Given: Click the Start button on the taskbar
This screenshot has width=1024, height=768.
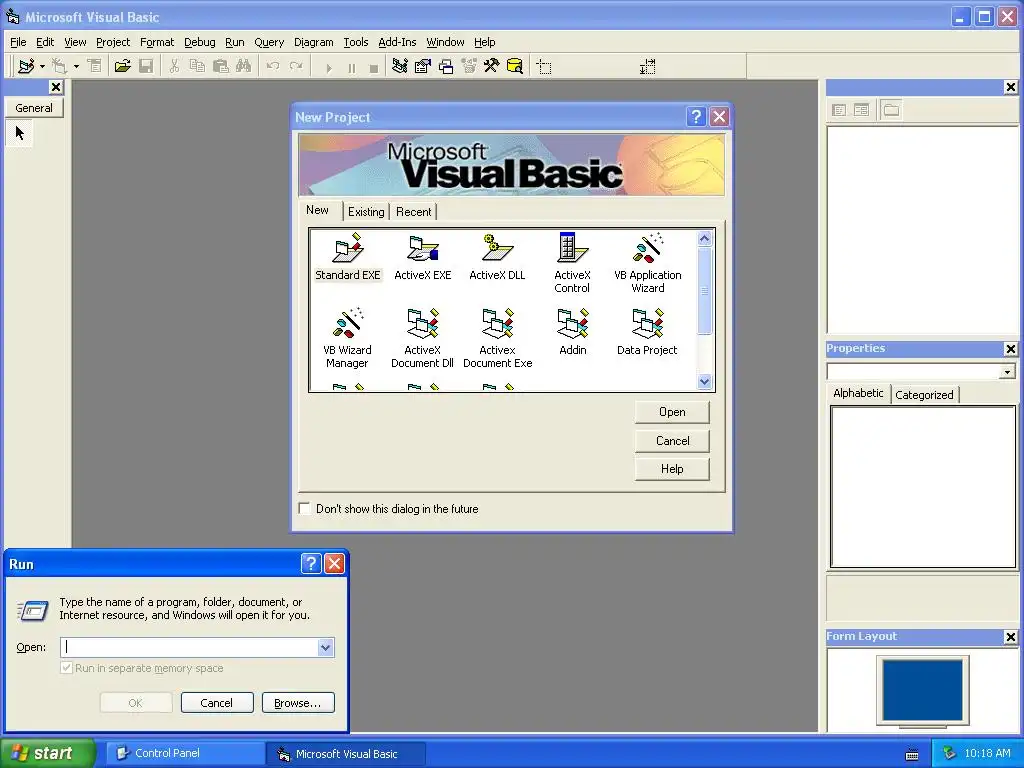Looking at the screenshot, I should tap(47, 753).
